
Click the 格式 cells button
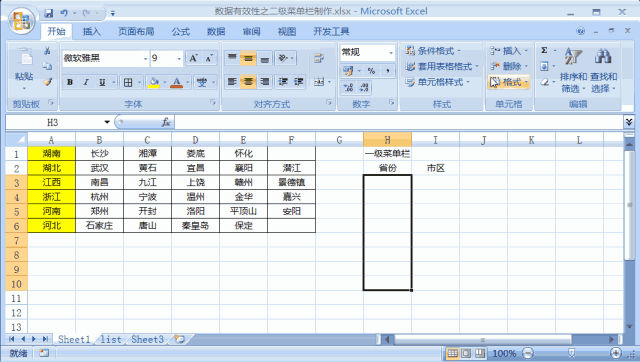pyautogui.click(x=509, y=82)
